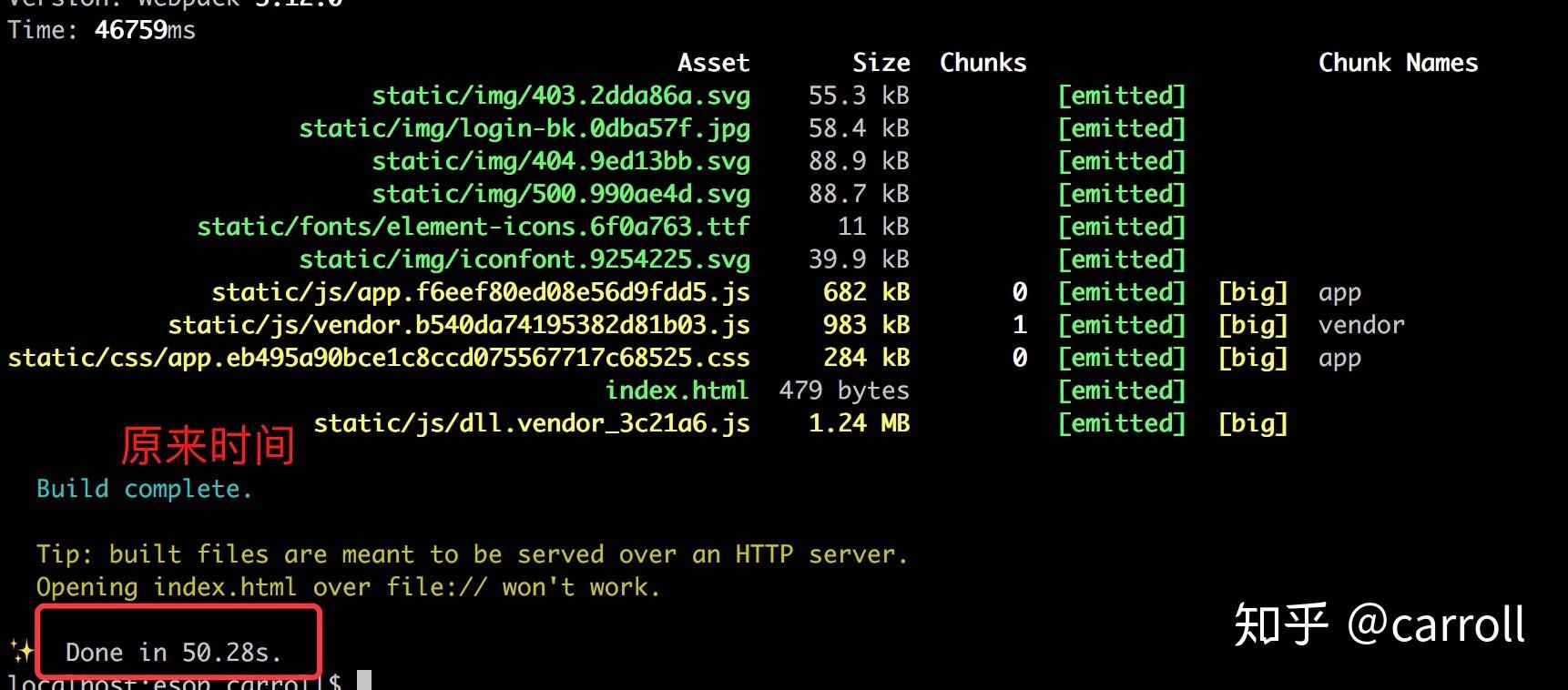Image resolution: width=1568 pixels, height=690 pixels.
Task: Click the static/css/app css file name
Action: point(379,358)
